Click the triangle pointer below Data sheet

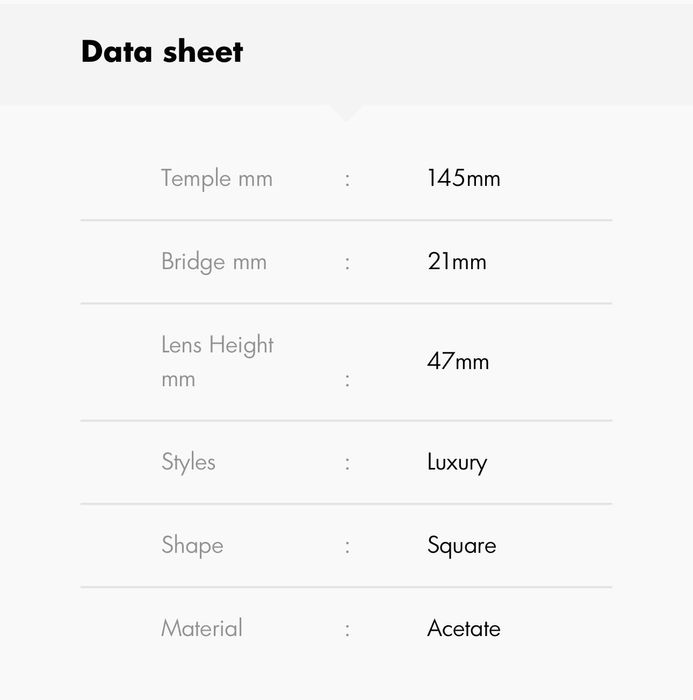tap(346, 112)
